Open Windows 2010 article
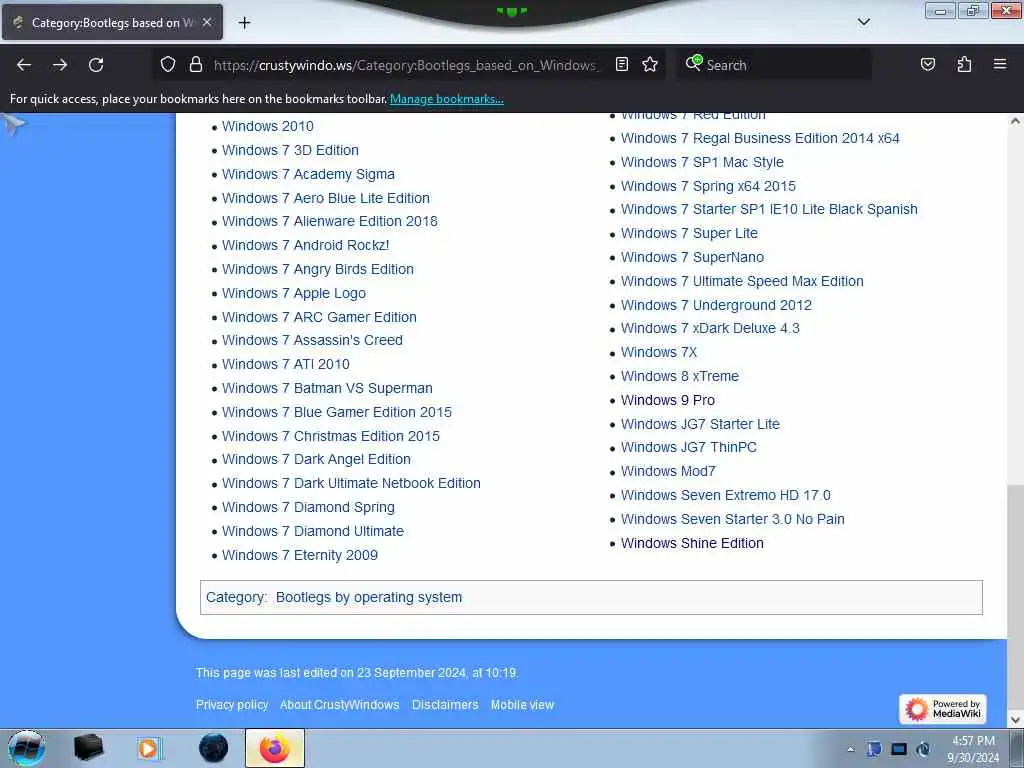This screenshot has height=768, width=1024. pos(268,127)
